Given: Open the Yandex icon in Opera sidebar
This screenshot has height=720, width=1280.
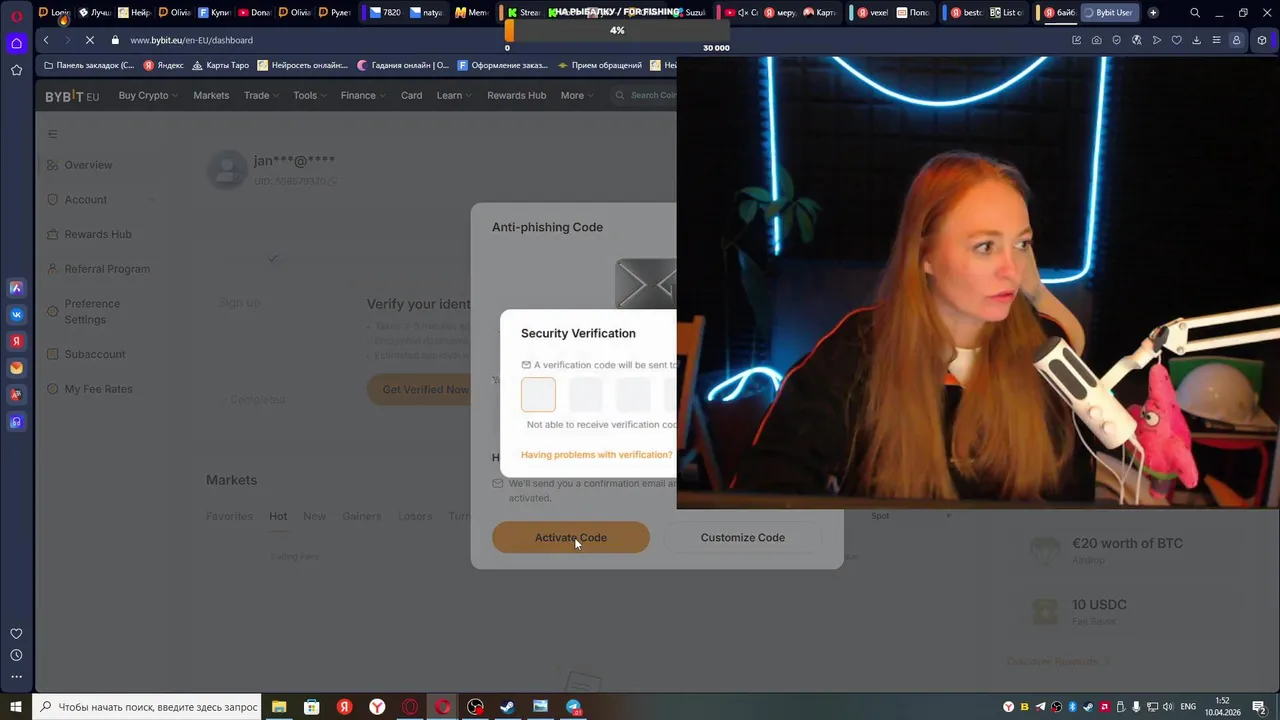Looking at the screenshot, I should click(16, 341).
